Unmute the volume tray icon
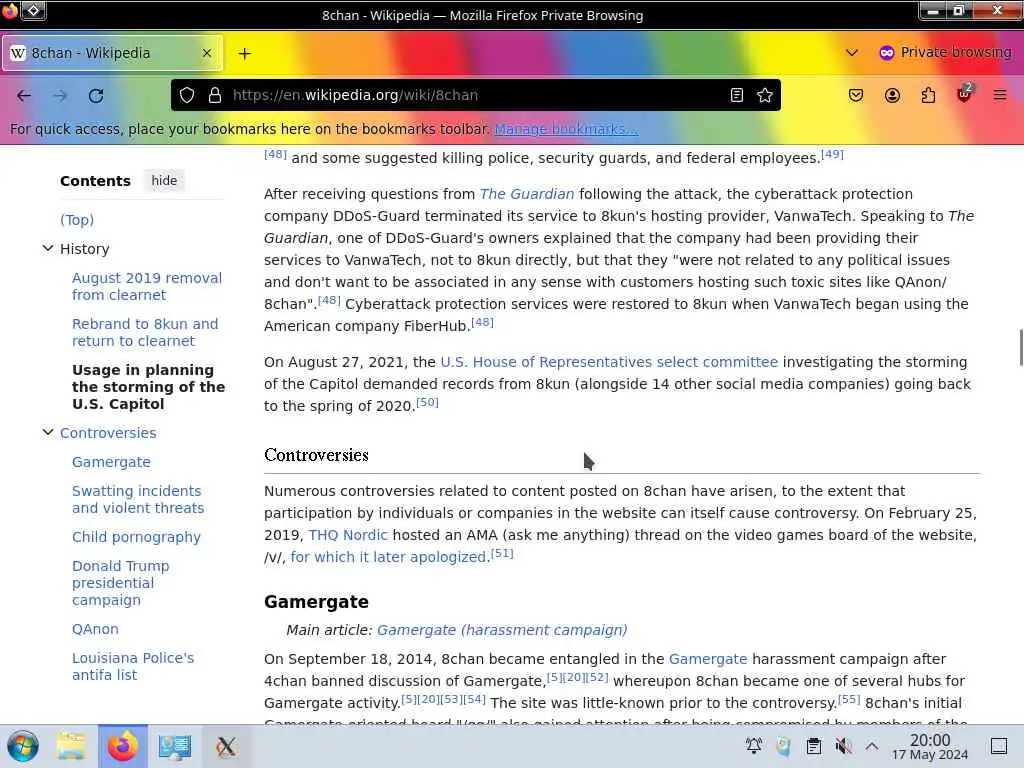The height and width of the screenshot is (768, 1024). [843, 746]
